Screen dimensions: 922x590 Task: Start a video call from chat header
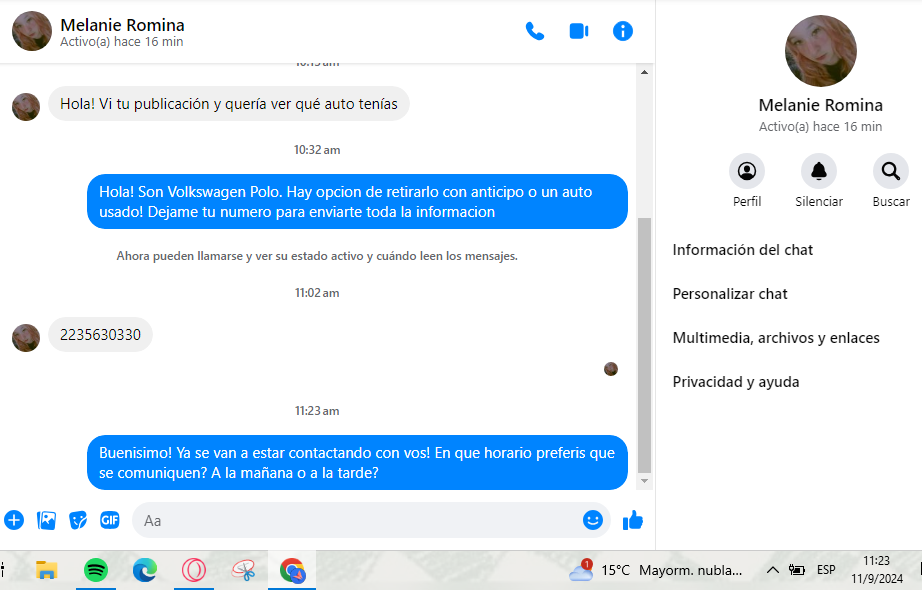579,31
